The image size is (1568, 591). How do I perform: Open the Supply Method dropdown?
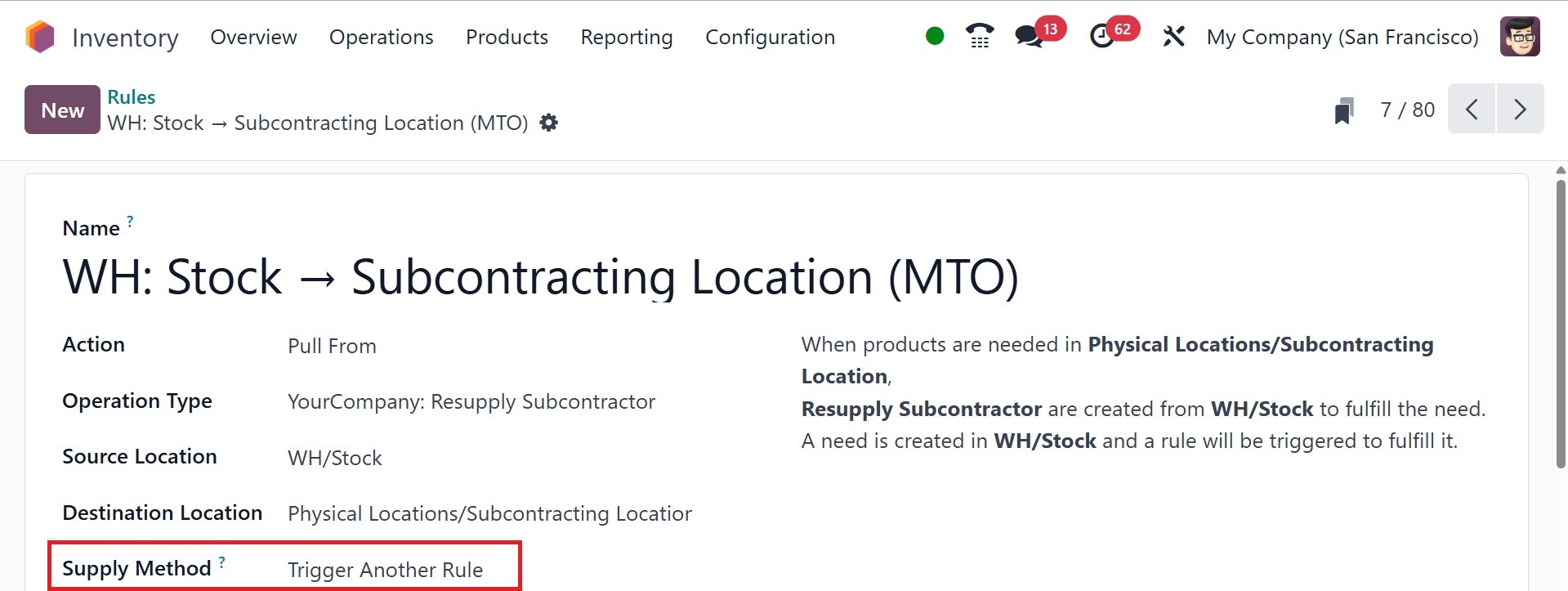[385, 570]
